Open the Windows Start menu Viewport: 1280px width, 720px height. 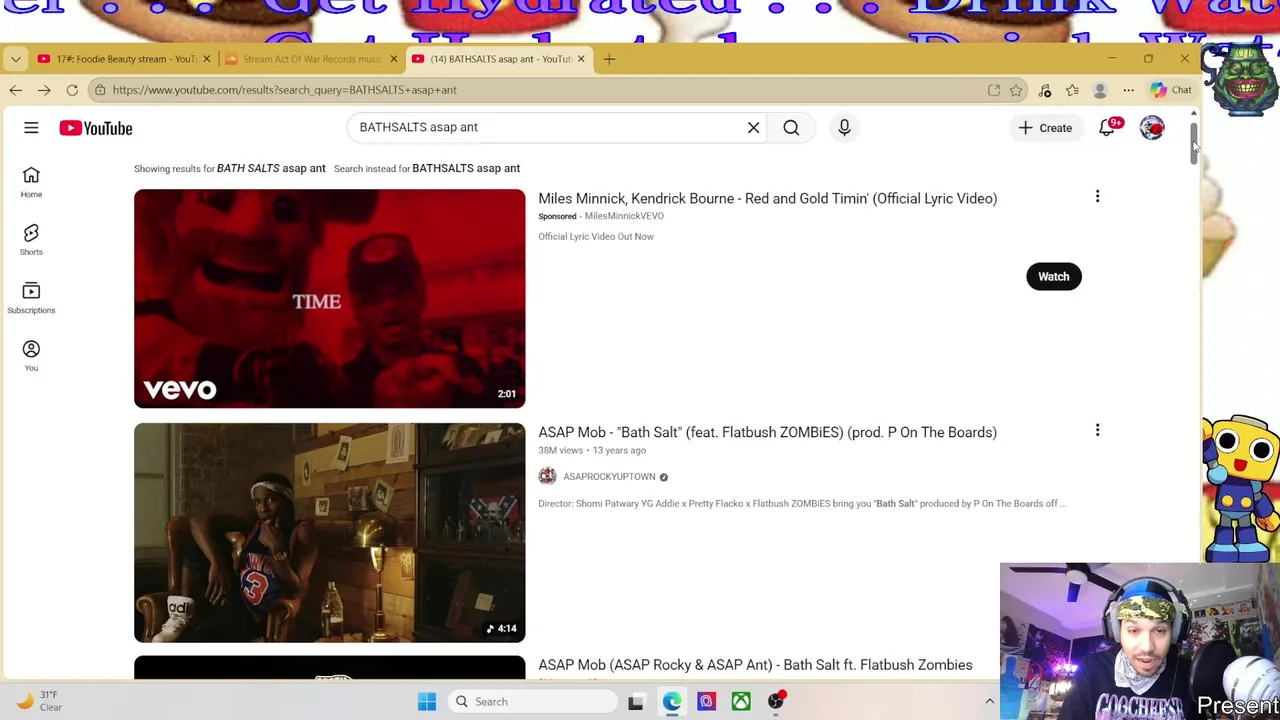427,702
